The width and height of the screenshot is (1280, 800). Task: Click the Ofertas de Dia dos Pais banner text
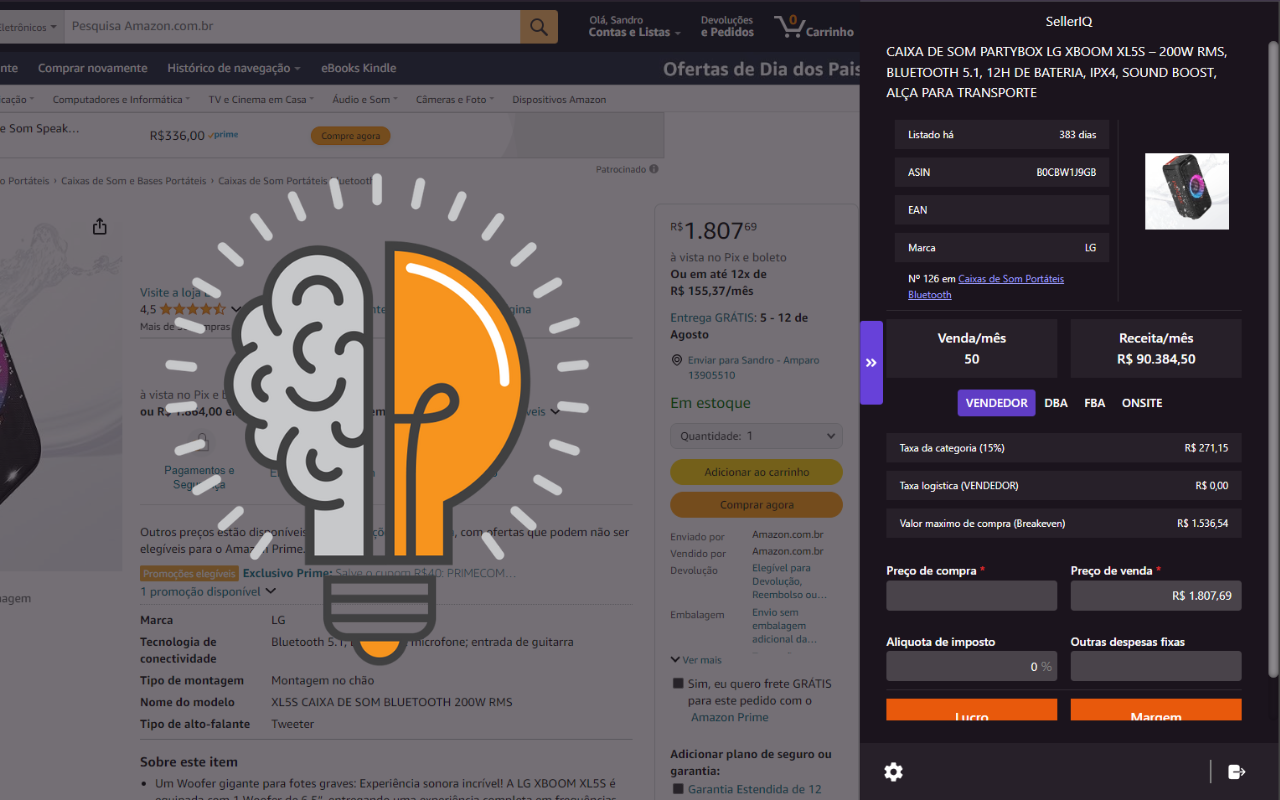[761, 69]
